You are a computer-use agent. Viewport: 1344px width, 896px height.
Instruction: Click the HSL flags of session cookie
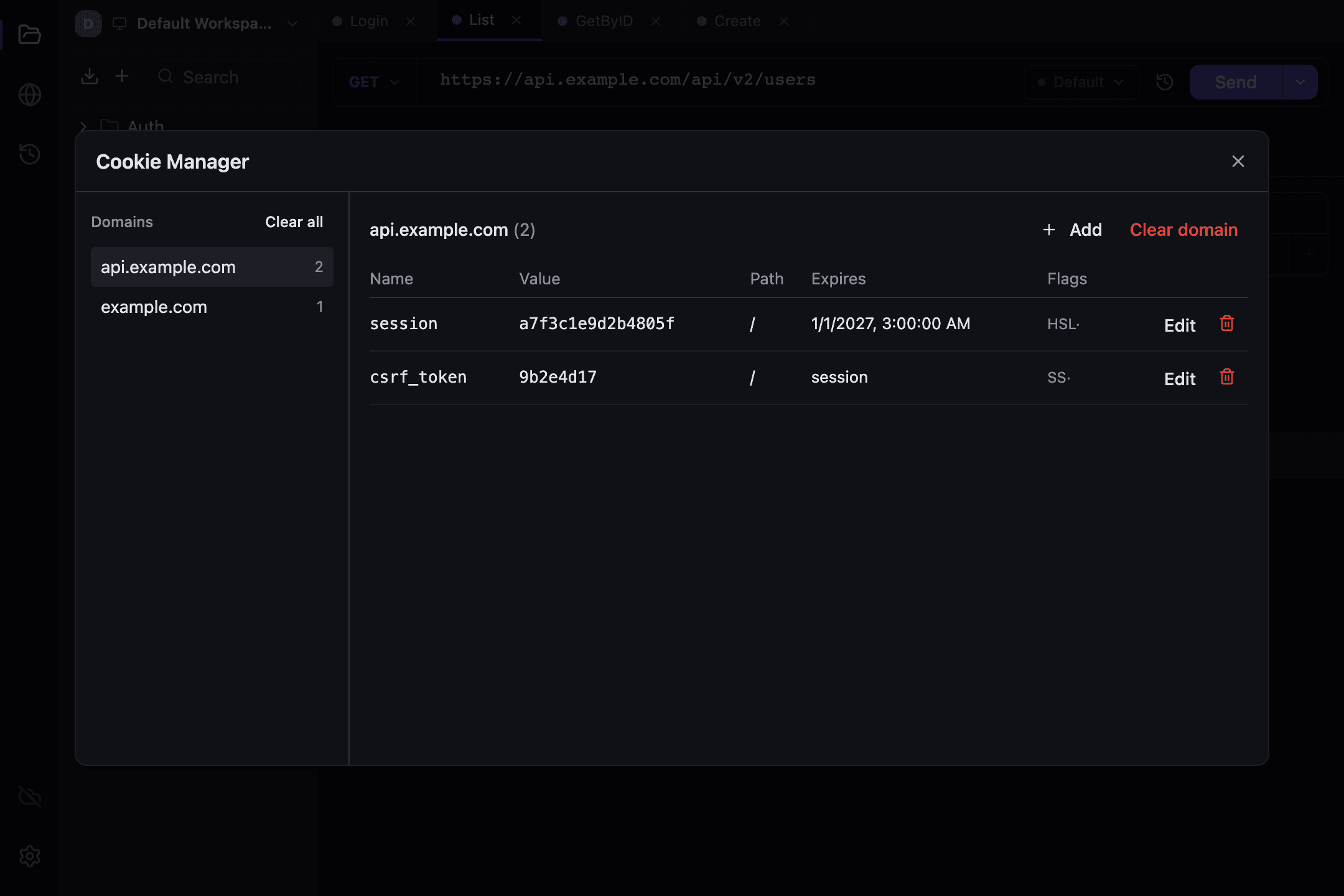[x=1063, y=324]
